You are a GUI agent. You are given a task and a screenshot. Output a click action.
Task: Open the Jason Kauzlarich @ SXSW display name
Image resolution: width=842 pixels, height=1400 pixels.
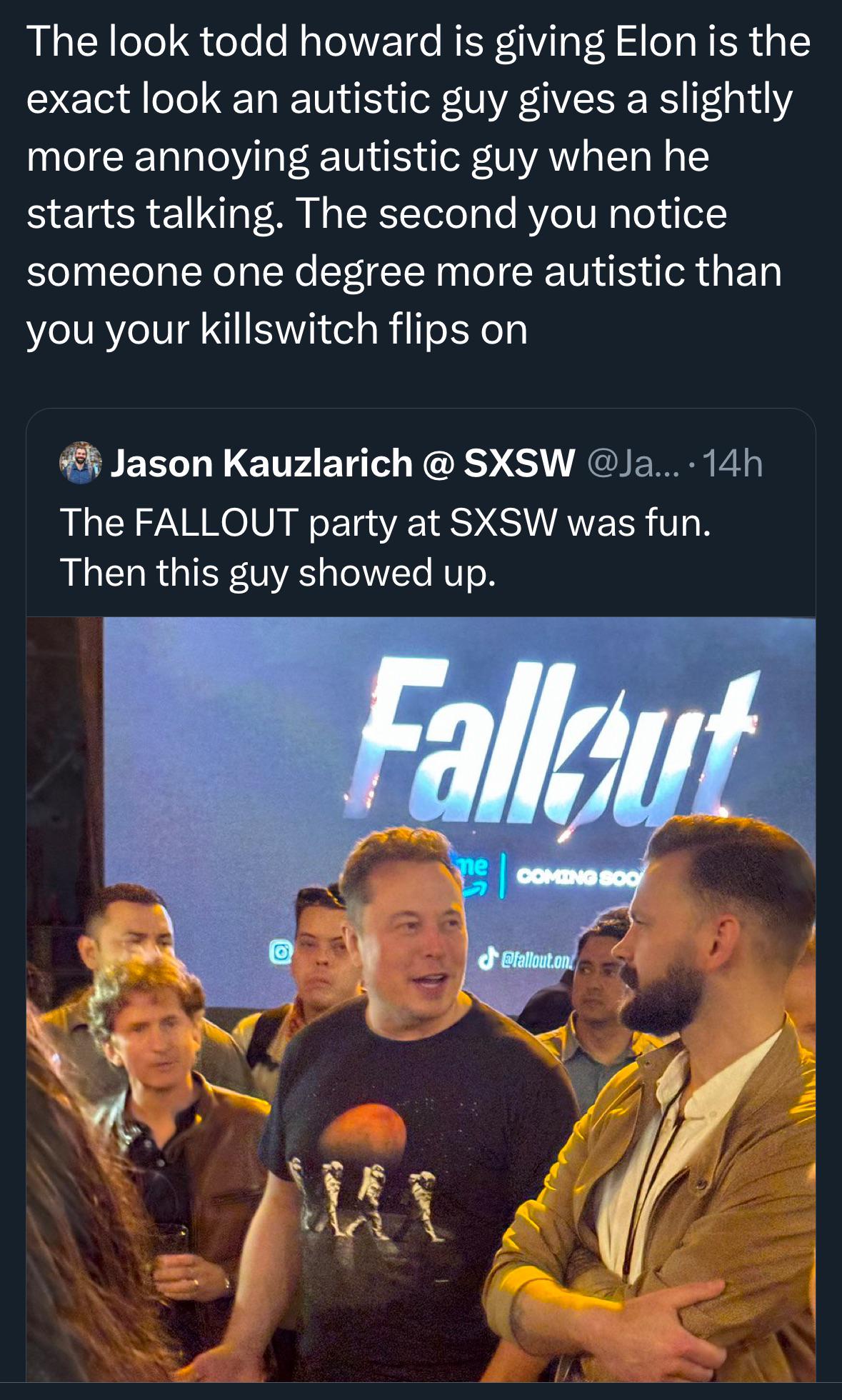[344, 464]
